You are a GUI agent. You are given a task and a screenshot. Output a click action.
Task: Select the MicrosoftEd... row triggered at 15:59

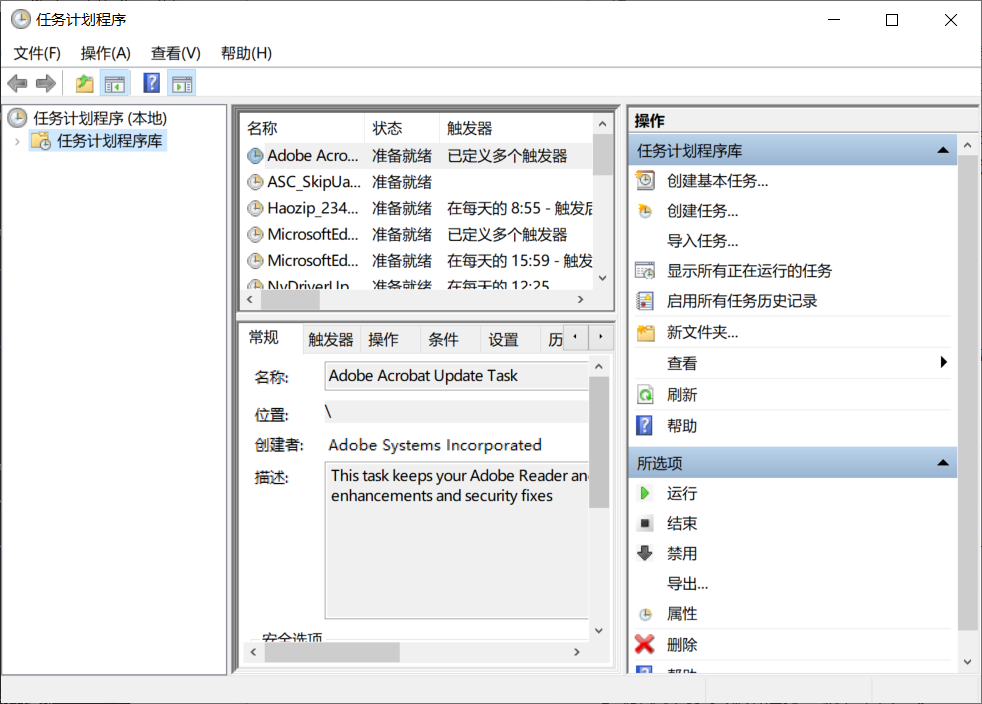coord(417,261)
